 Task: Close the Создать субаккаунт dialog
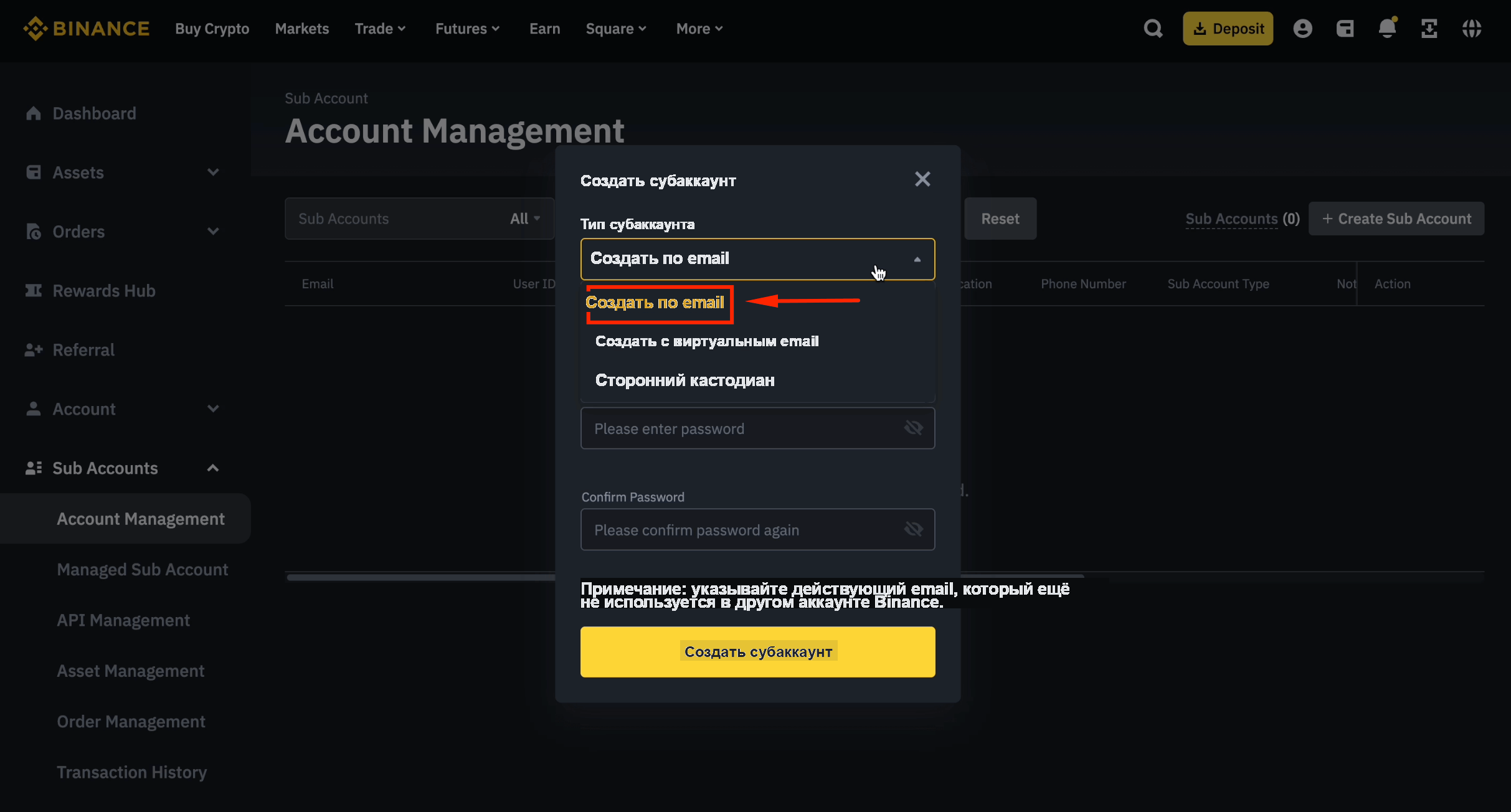coord(922,179)
